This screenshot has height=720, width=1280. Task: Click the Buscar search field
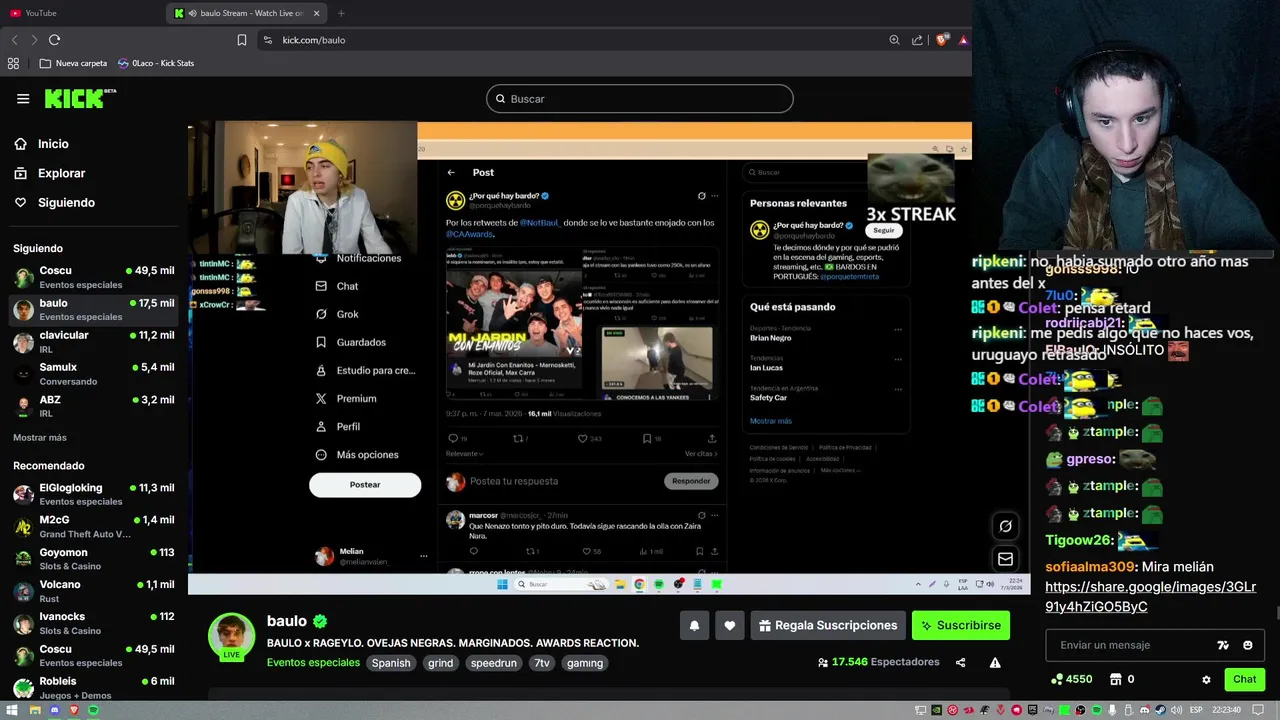pos(640,99)
